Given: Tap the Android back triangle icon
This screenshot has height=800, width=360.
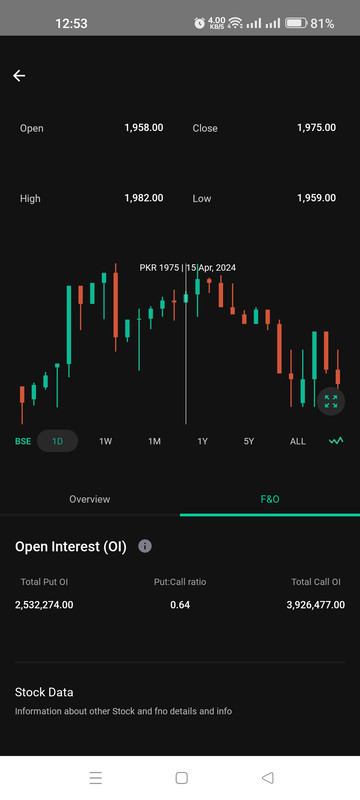Looking at the screenshot, I should [x=268, y=778].
